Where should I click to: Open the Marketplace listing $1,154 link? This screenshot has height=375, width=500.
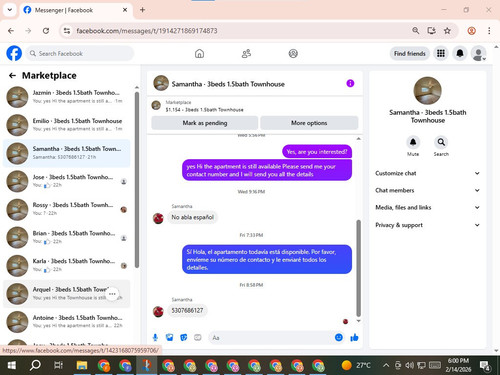coord(204,110)
